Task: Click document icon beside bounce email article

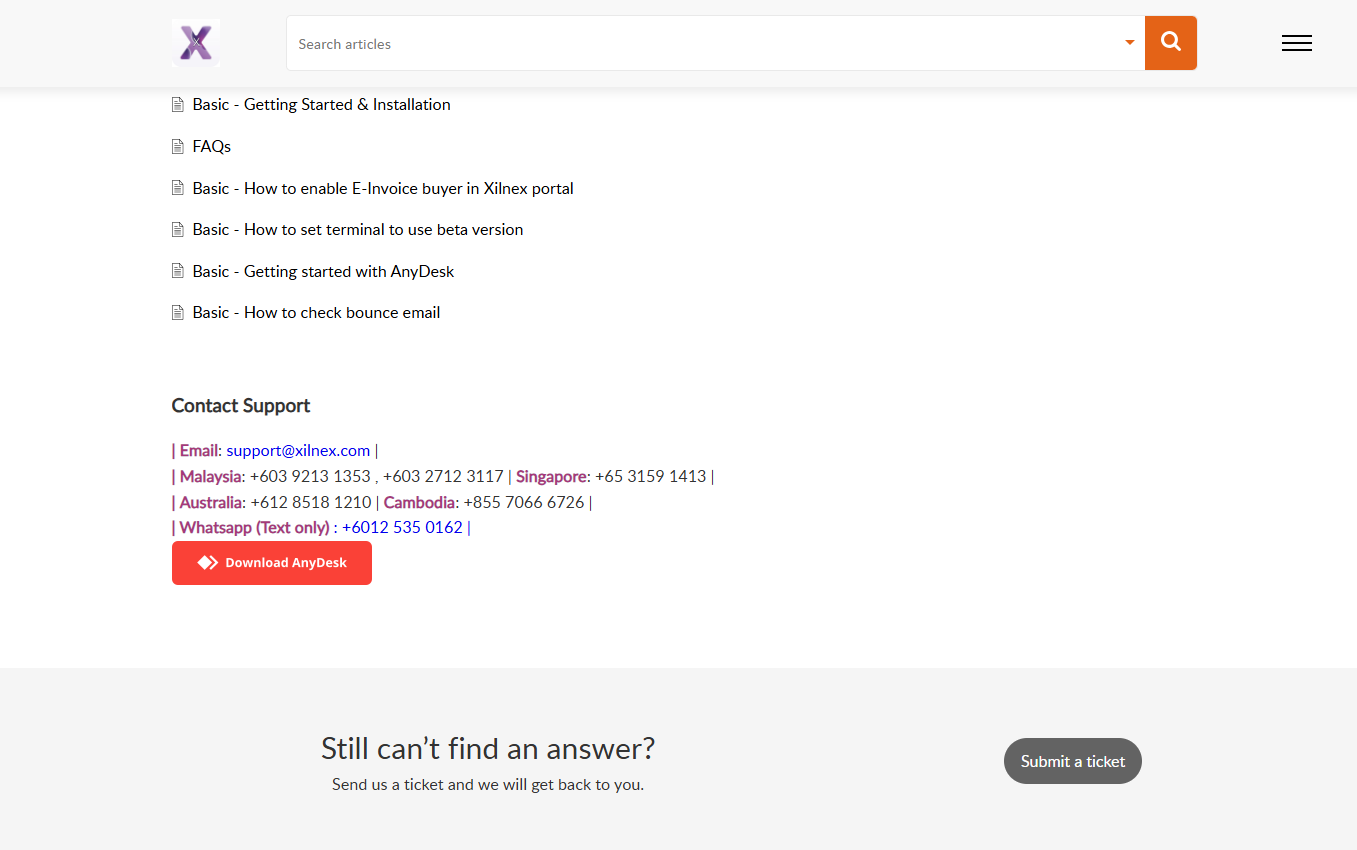Action: tap(178, 313)
